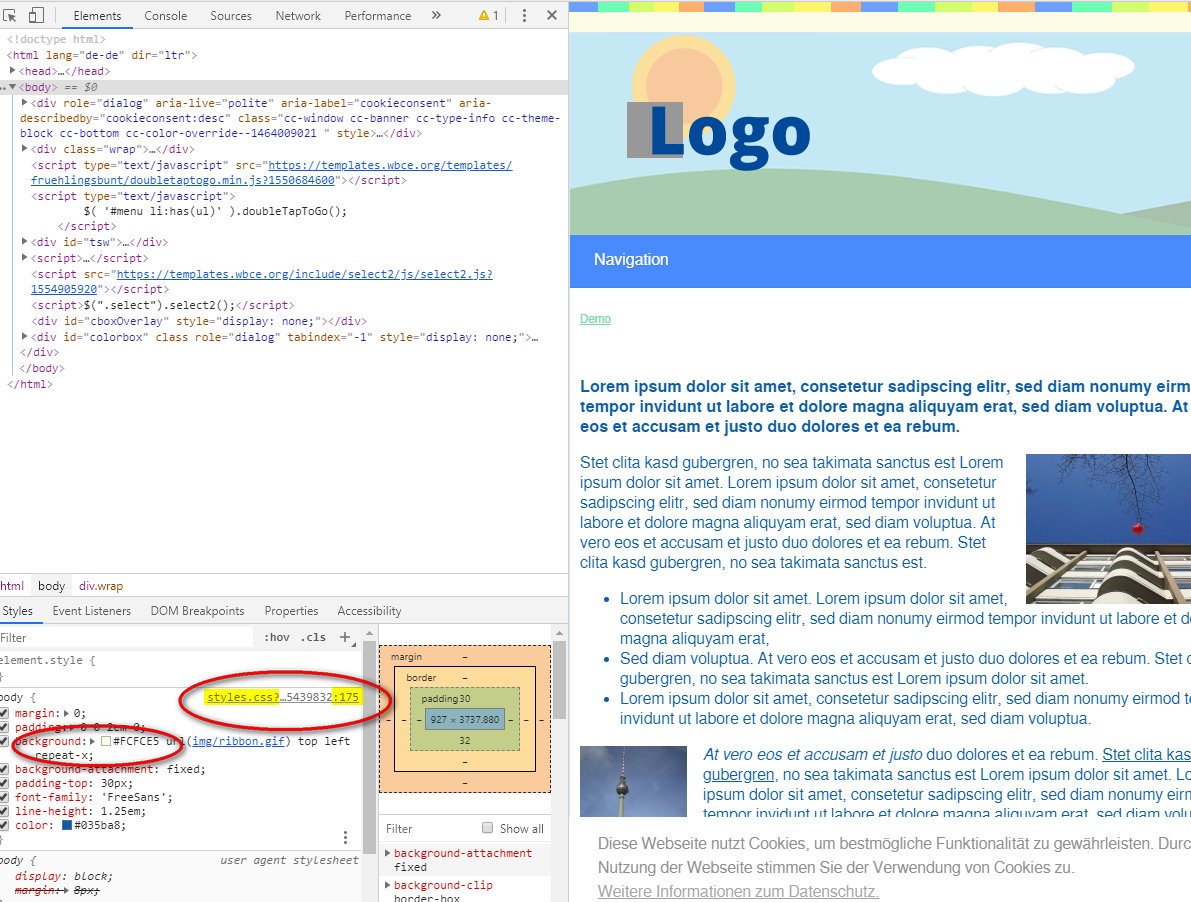Close the DevTools panel
The width and height of the screenshot is (1191, 902).
click(552, 15)
